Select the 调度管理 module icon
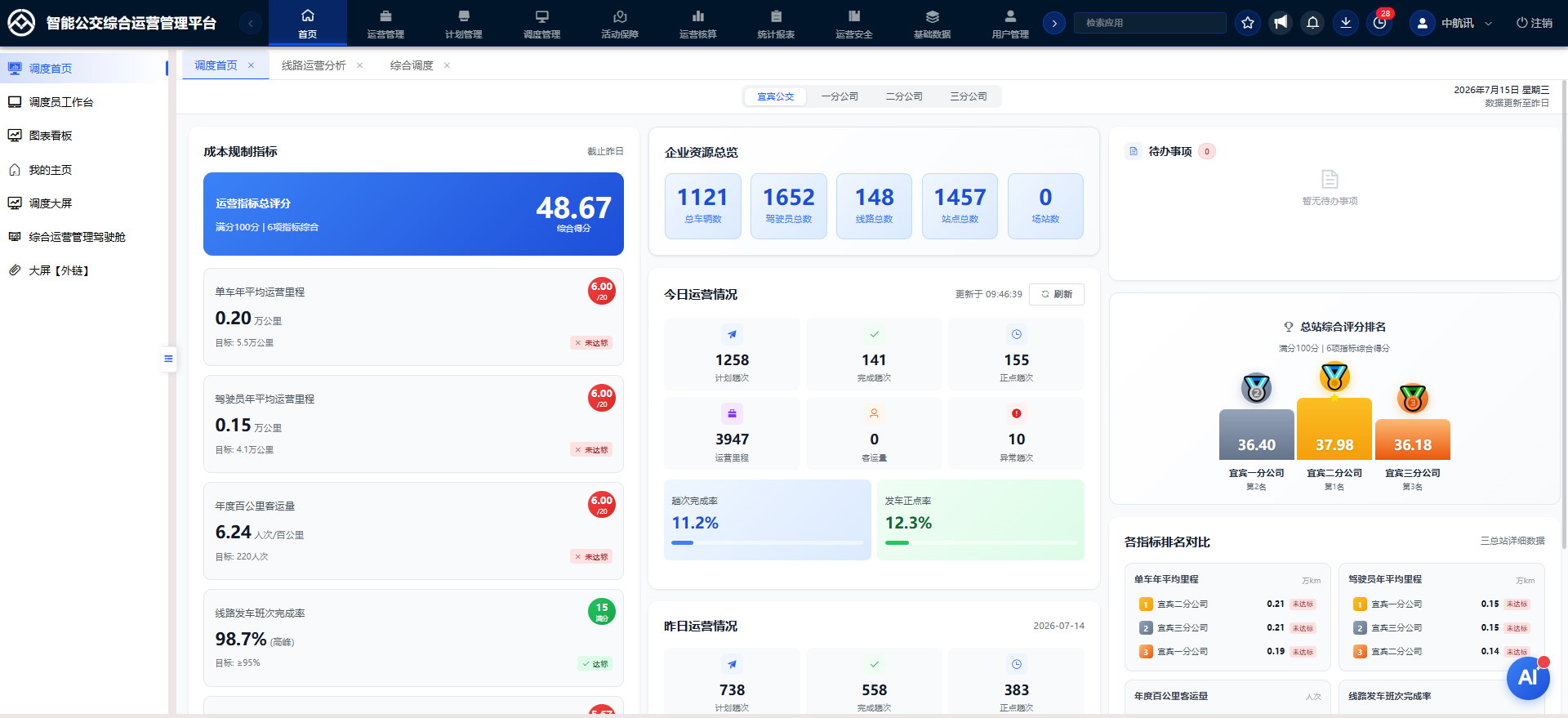Screen dimensions: 1568x718 (x=541, y=16)
